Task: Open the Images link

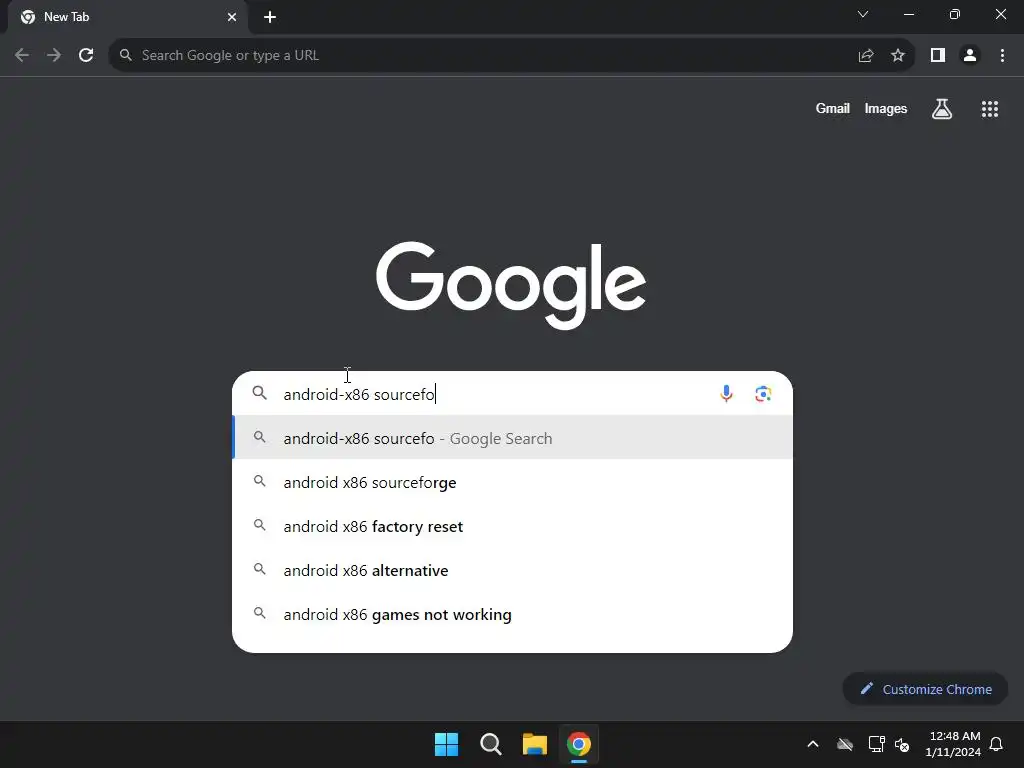Action: click(x=886, y=108)
